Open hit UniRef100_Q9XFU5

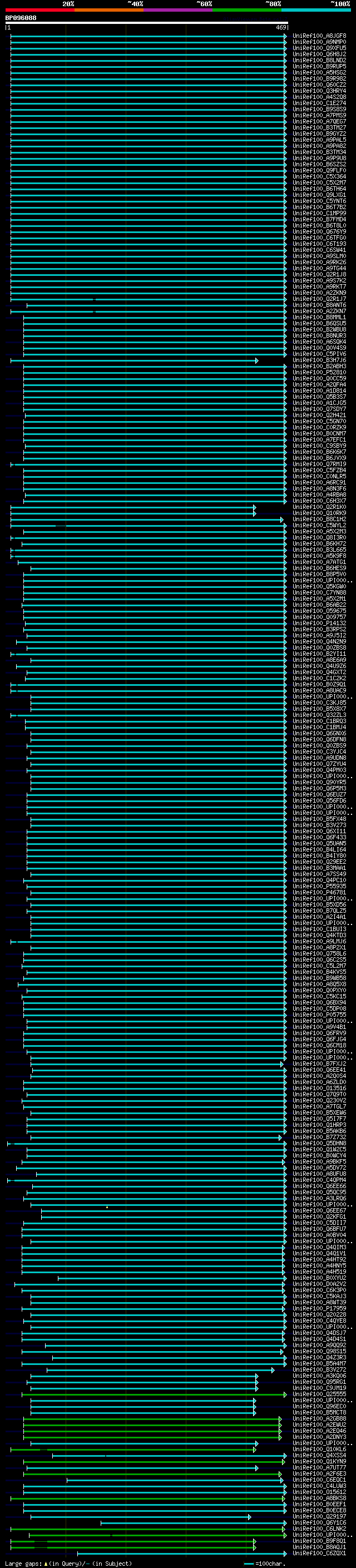click(319, 48)
